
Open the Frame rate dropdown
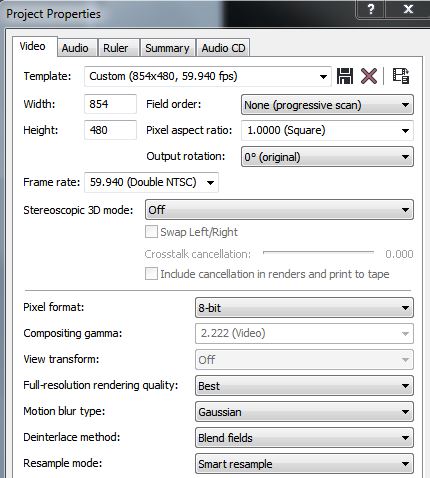151,182
